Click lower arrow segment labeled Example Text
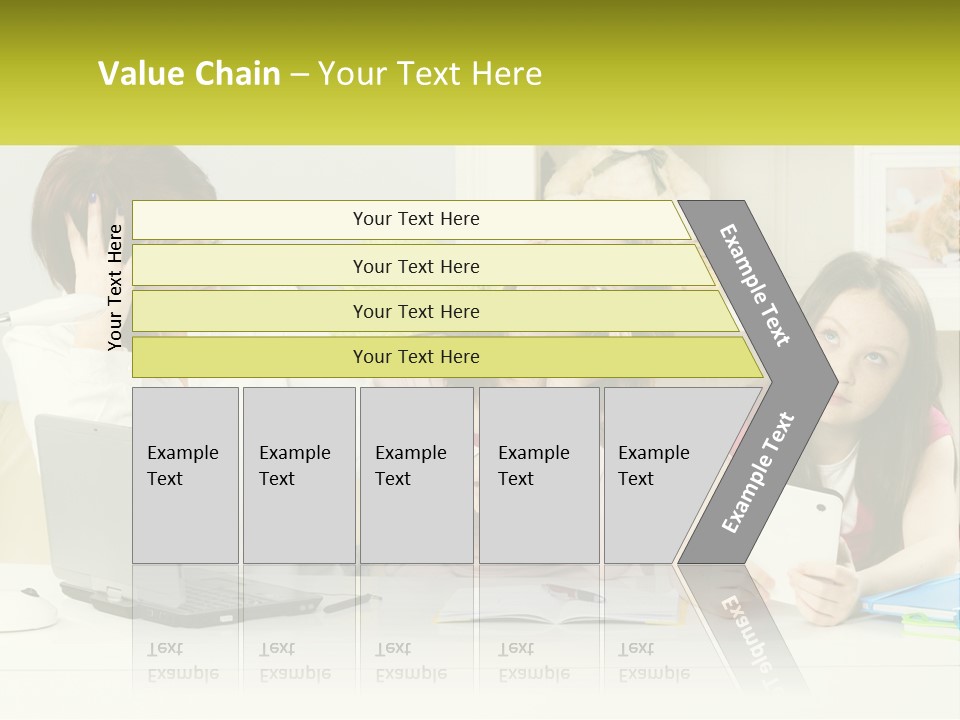This screenshot has height=720, width=960. click(x=758, y=473)
